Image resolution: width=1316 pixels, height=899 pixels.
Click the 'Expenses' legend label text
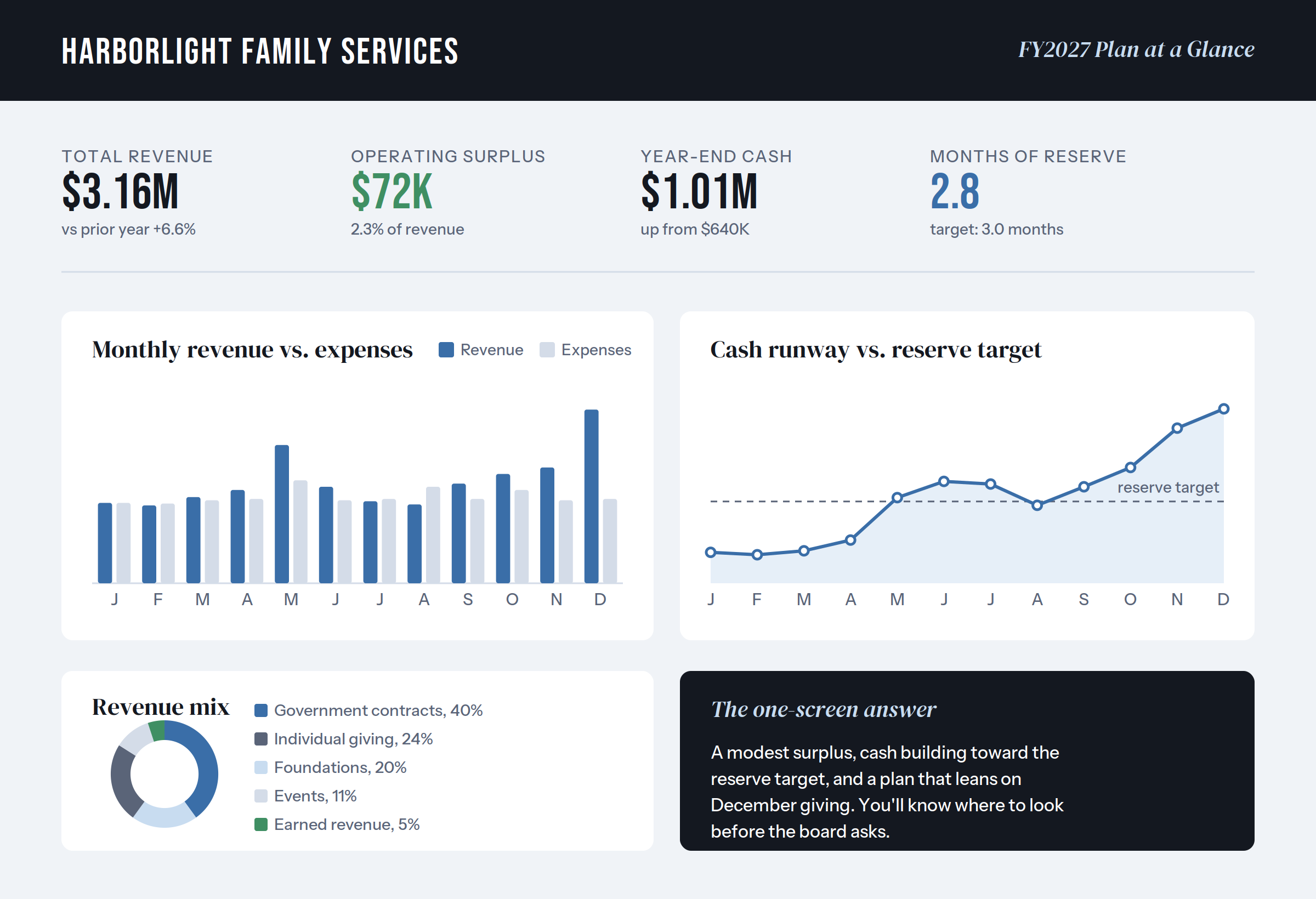(x=596, y=350)
